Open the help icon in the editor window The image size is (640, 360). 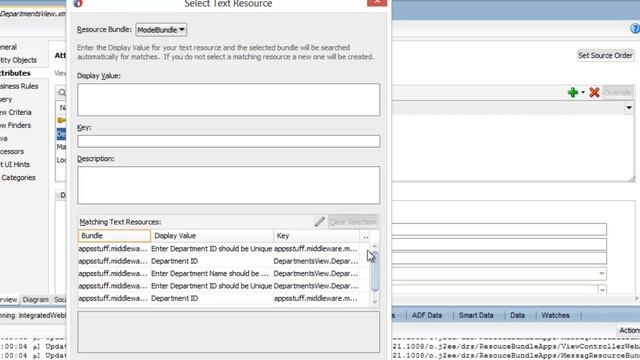[x=635, y=29]
